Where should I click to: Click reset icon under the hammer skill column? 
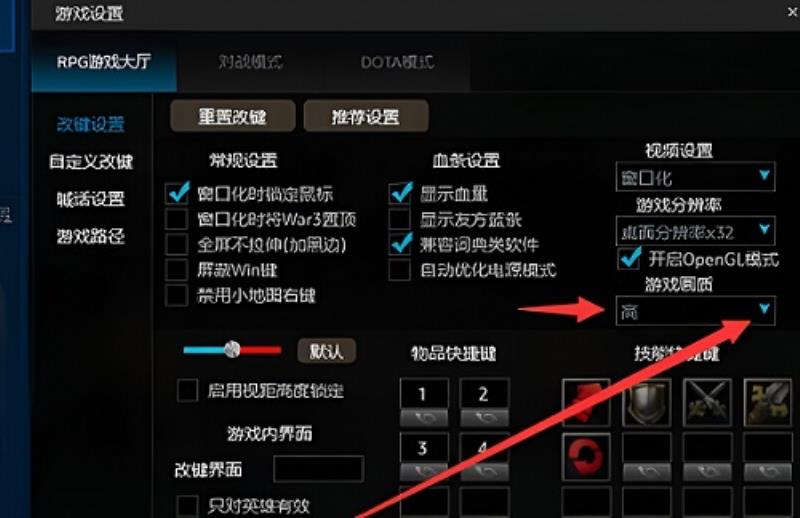pyautogui.click(x=767, y=472)
